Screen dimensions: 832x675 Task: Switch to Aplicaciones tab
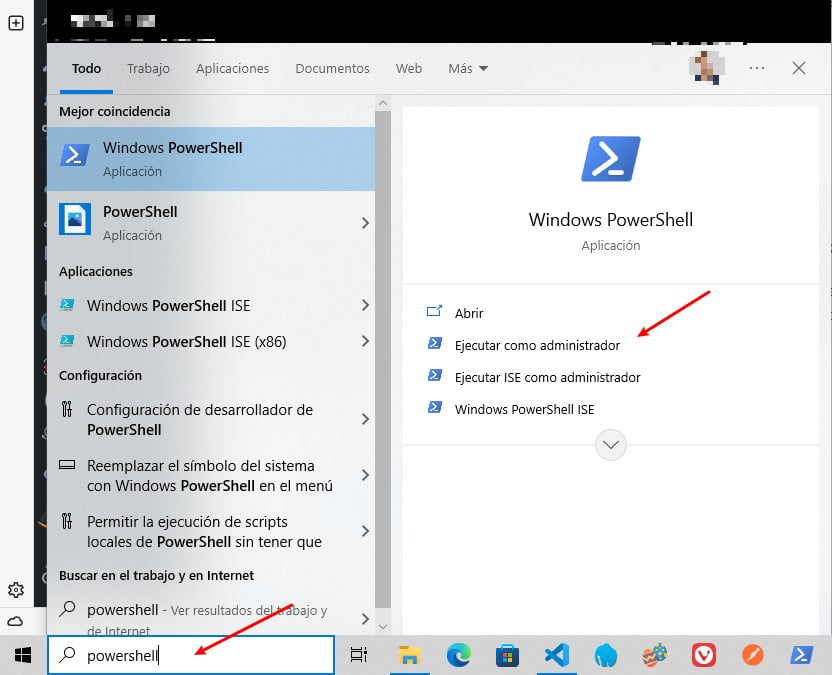click(232, 68)
